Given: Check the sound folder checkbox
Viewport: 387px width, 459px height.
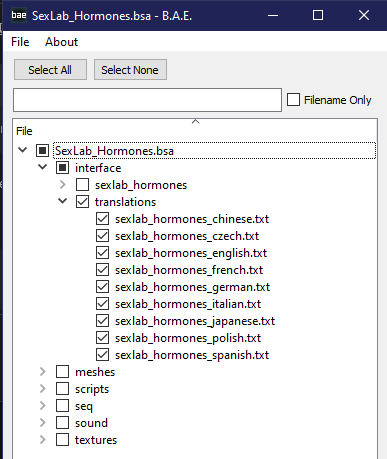Looking at the screenshot, I should coord(62,423).
